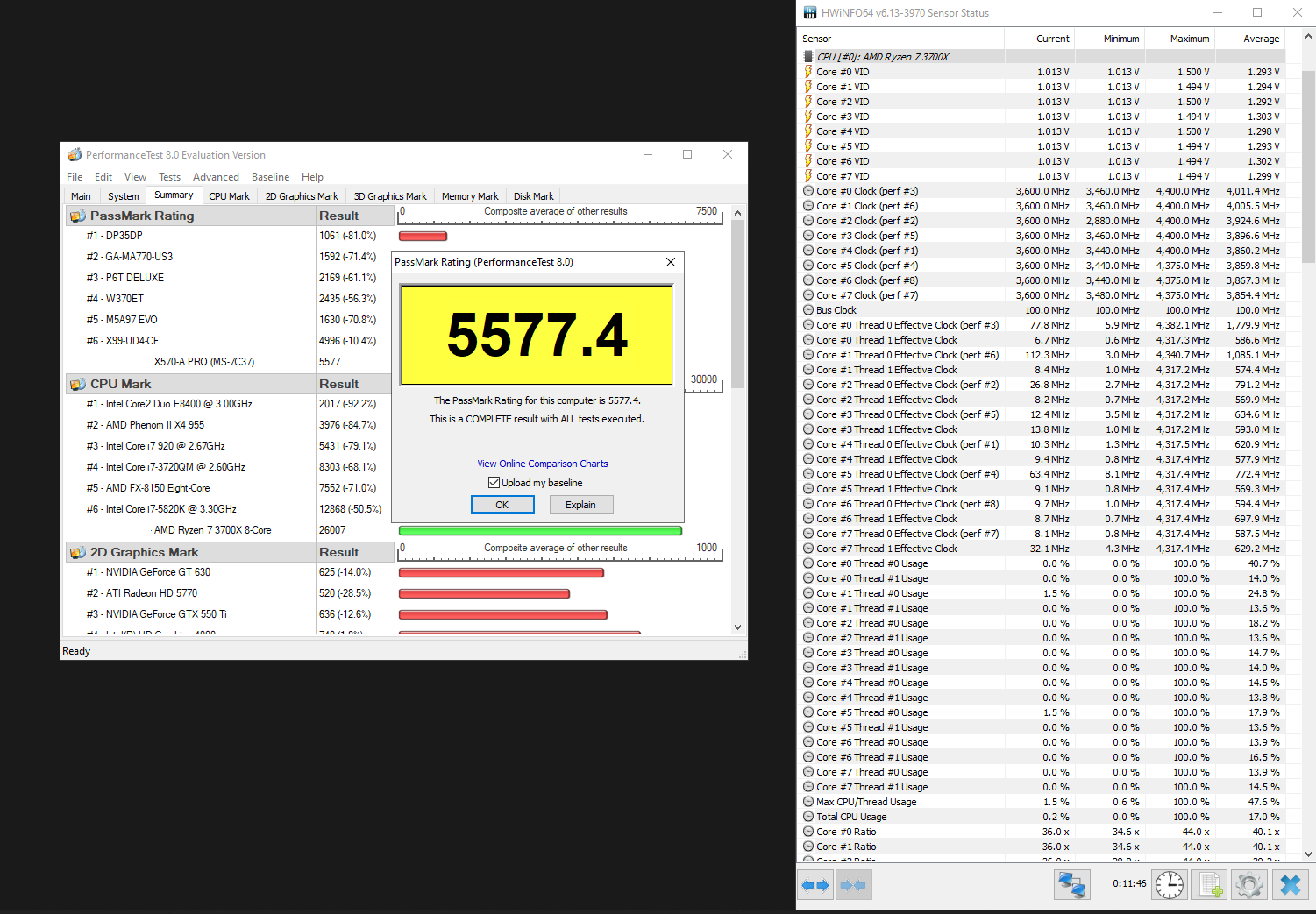Click the 2D Graphics Mark section icon
This screenshot has width=1316, height=914.
coord(78,552)
